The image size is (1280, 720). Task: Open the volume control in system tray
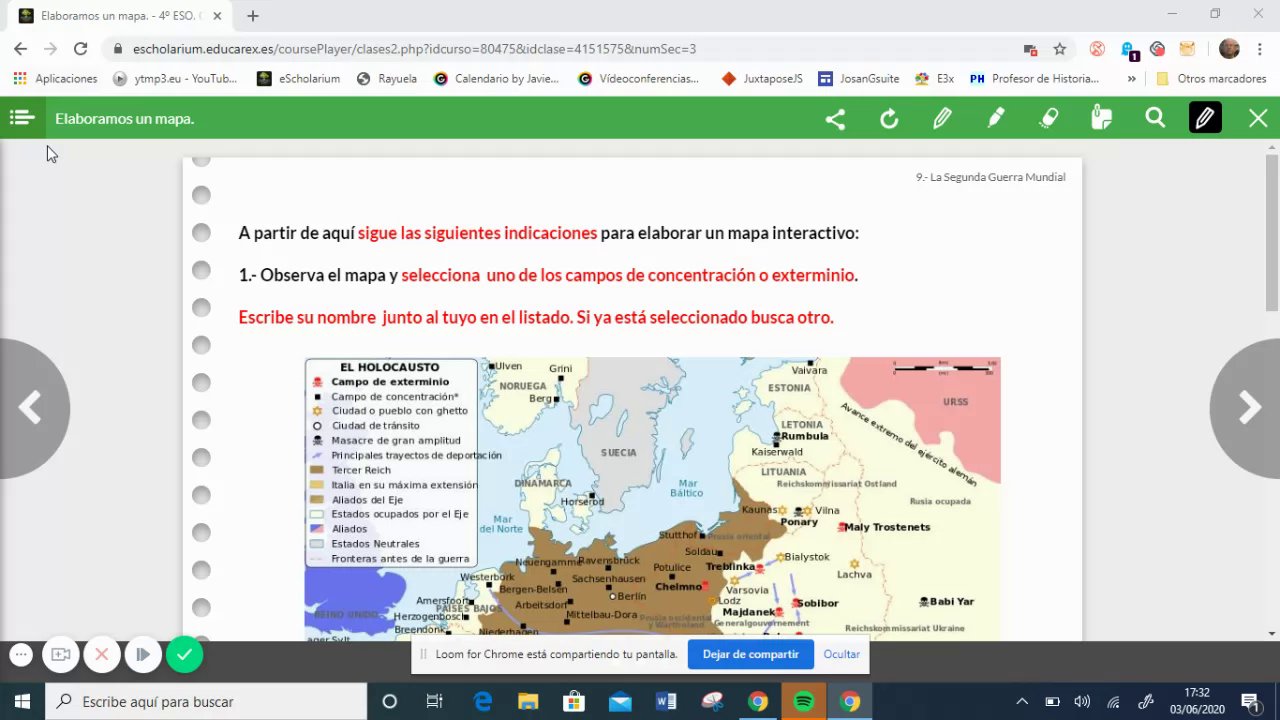coord(1082,702)
